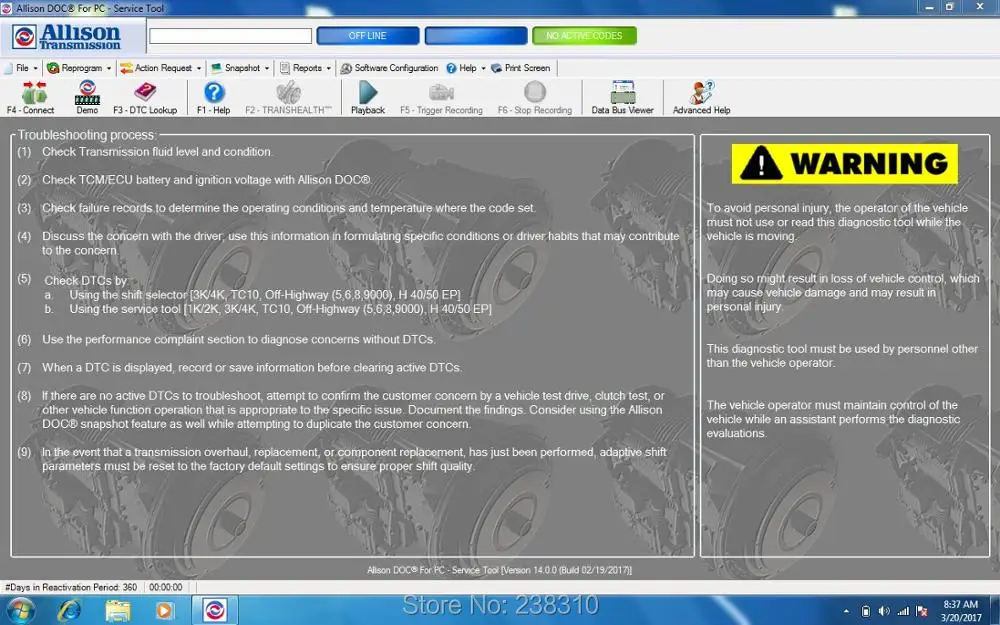Click the Action Center flag tray icon
The image size is (1000, 625).
(922, 612)
